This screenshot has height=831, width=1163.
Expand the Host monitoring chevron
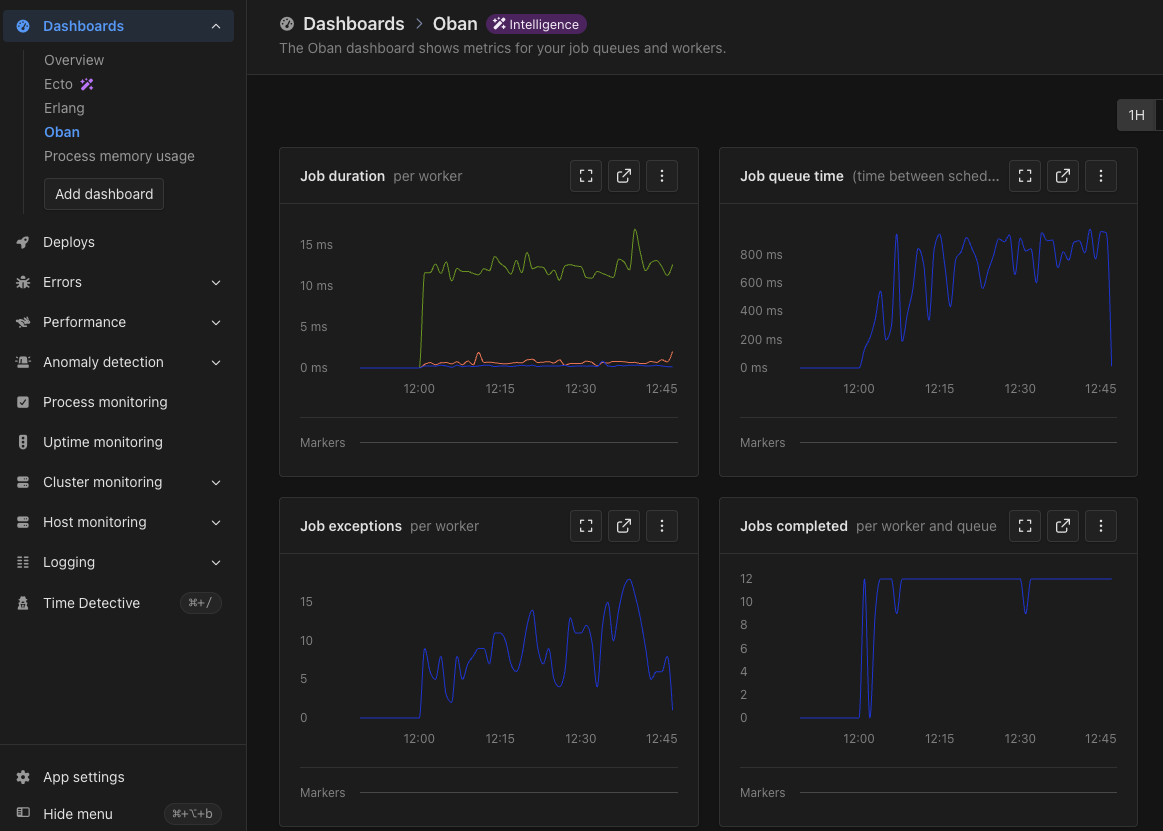coord(216,522)
